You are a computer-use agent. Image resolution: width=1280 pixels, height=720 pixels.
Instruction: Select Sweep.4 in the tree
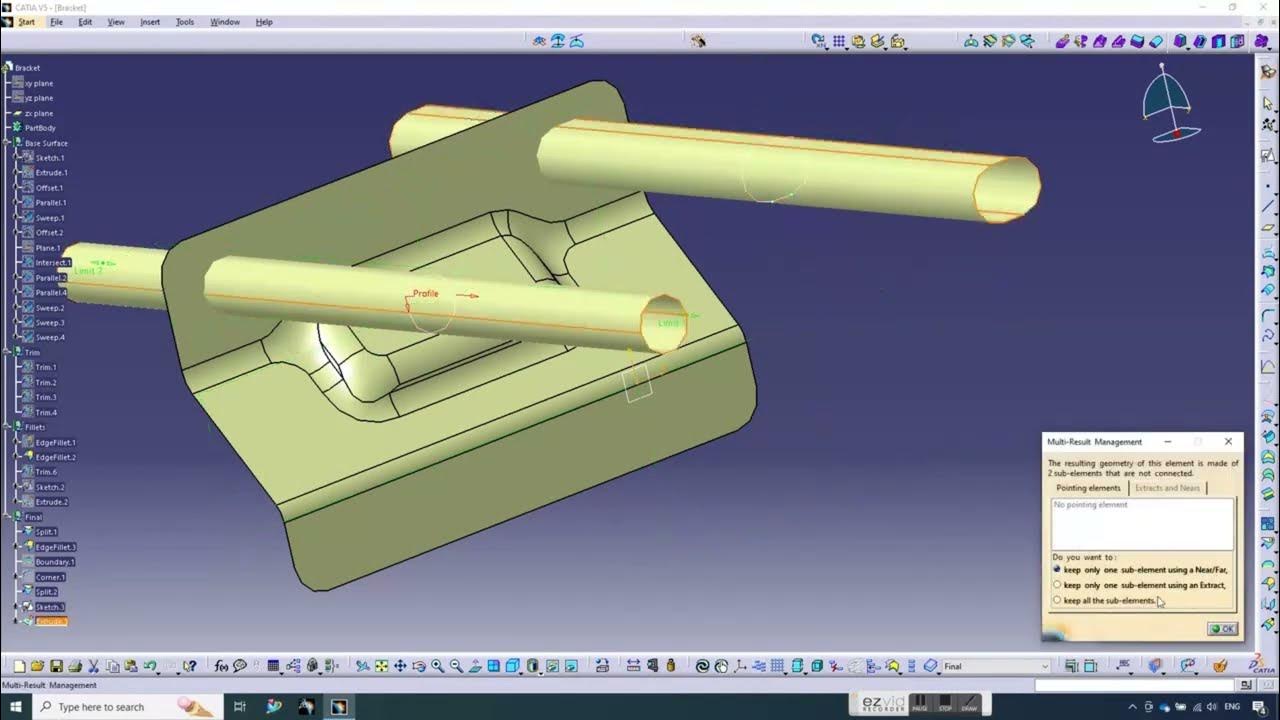(50, 337)
